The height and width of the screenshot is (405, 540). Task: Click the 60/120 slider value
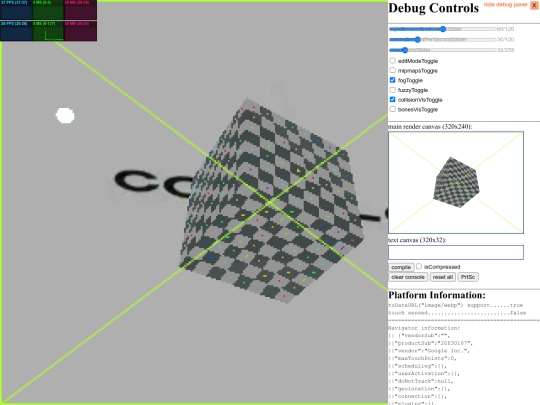point(506,29)
